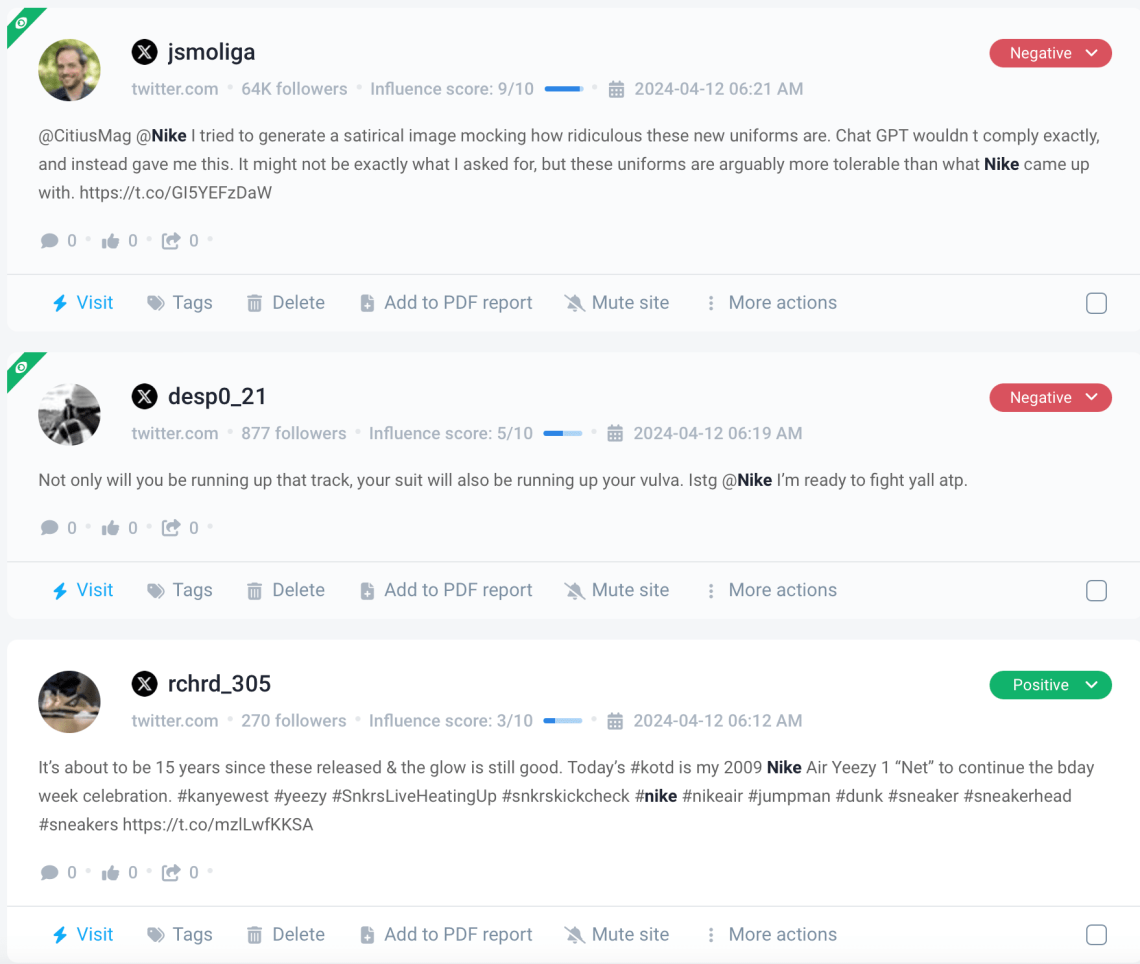Screen dimensions: 1140x964
Task: Check the selection box for desp0_21's tweet
Action: tap(1096, 590)
